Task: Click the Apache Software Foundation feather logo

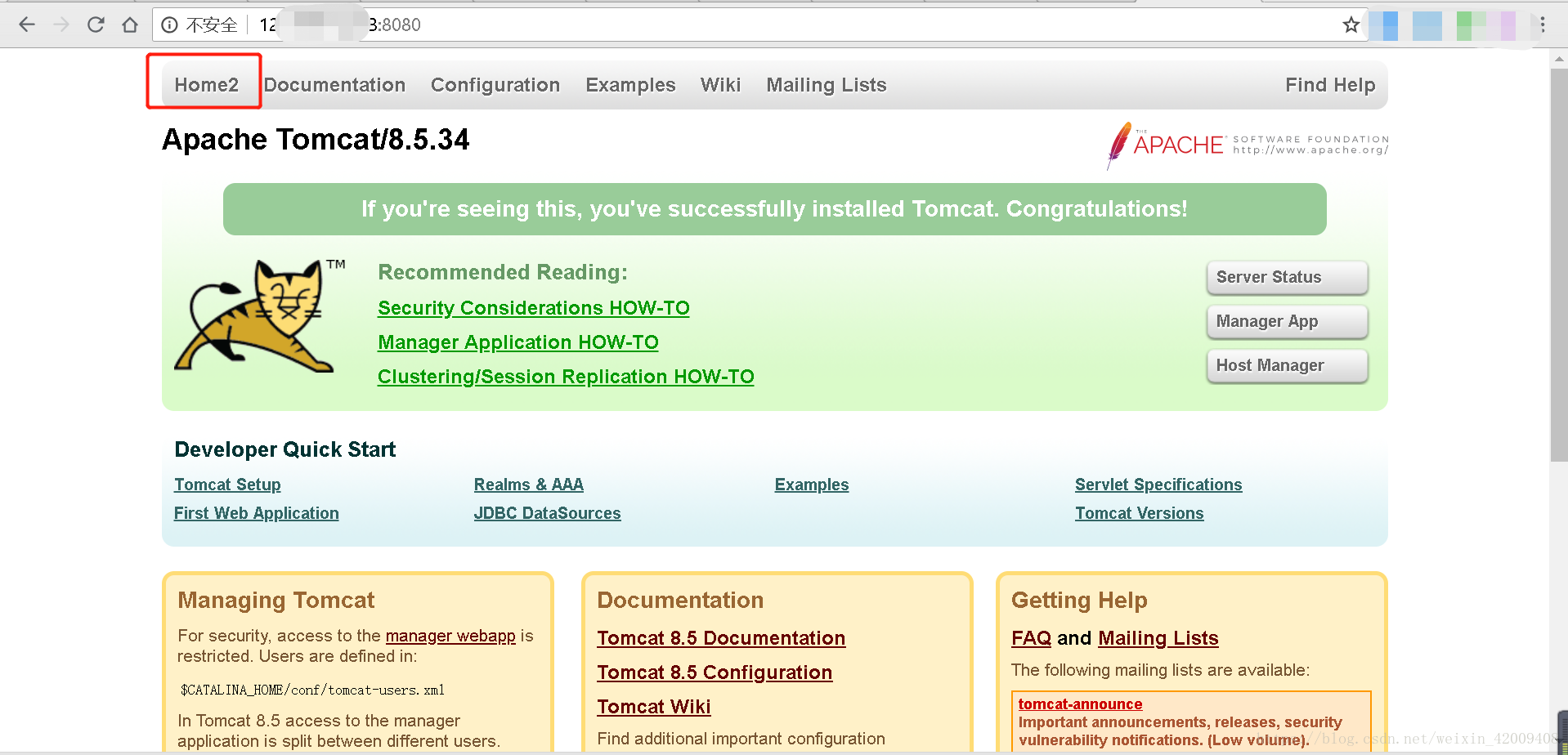Action: (1248, 145)
